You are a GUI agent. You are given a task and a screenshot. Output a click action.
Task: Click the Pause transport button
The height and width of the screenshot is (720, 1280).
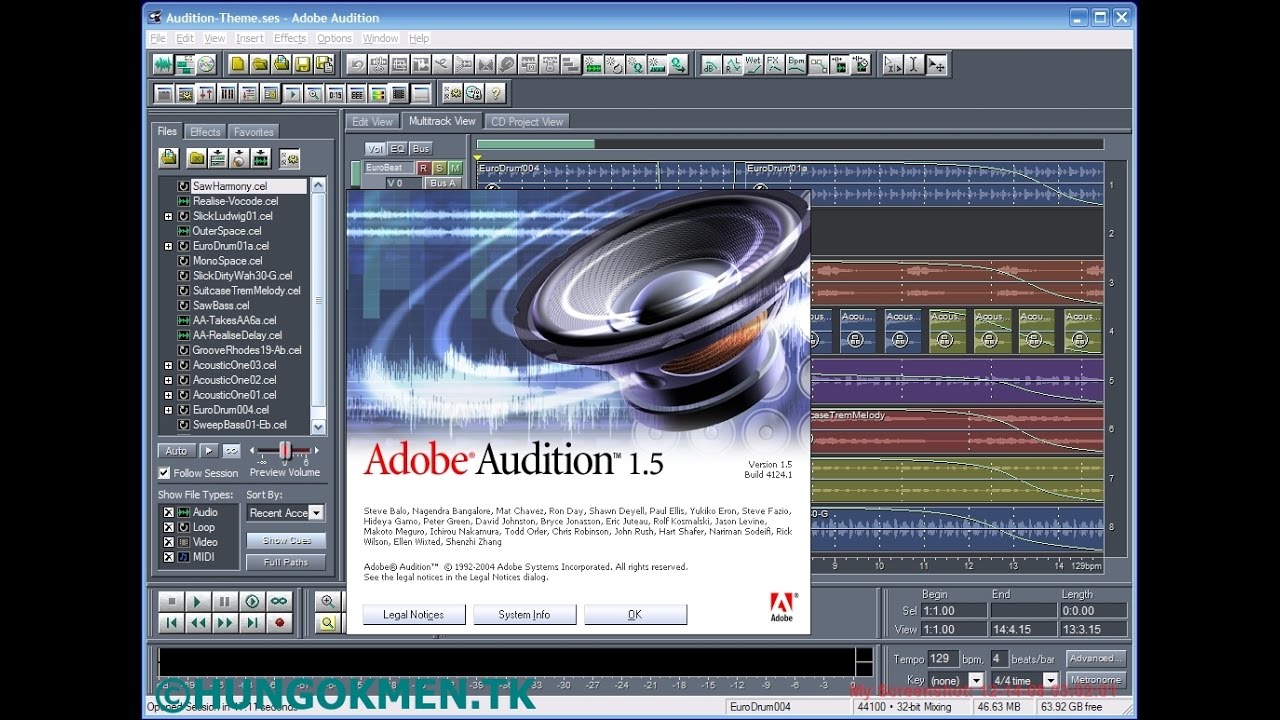click(225, 601)
